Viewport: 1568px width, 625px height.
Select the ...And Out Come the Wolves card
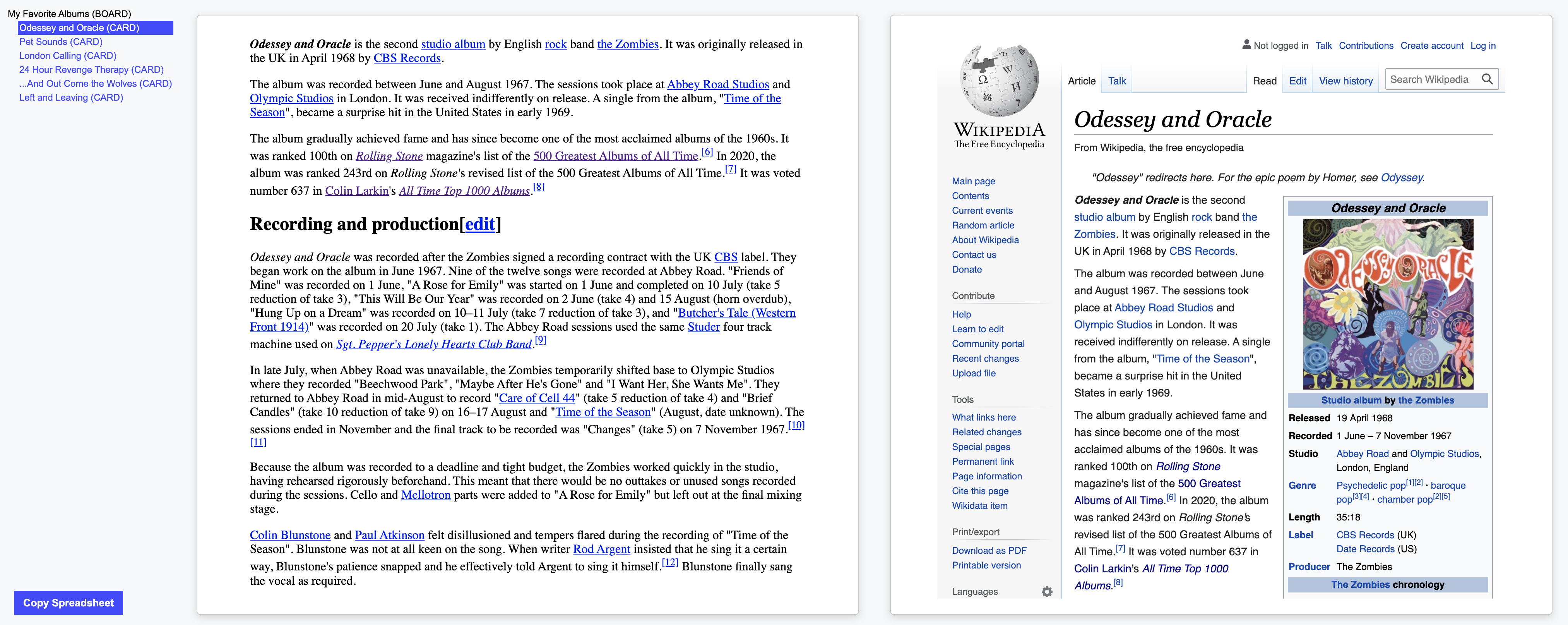pyautogui.click(x=96, y=84)
